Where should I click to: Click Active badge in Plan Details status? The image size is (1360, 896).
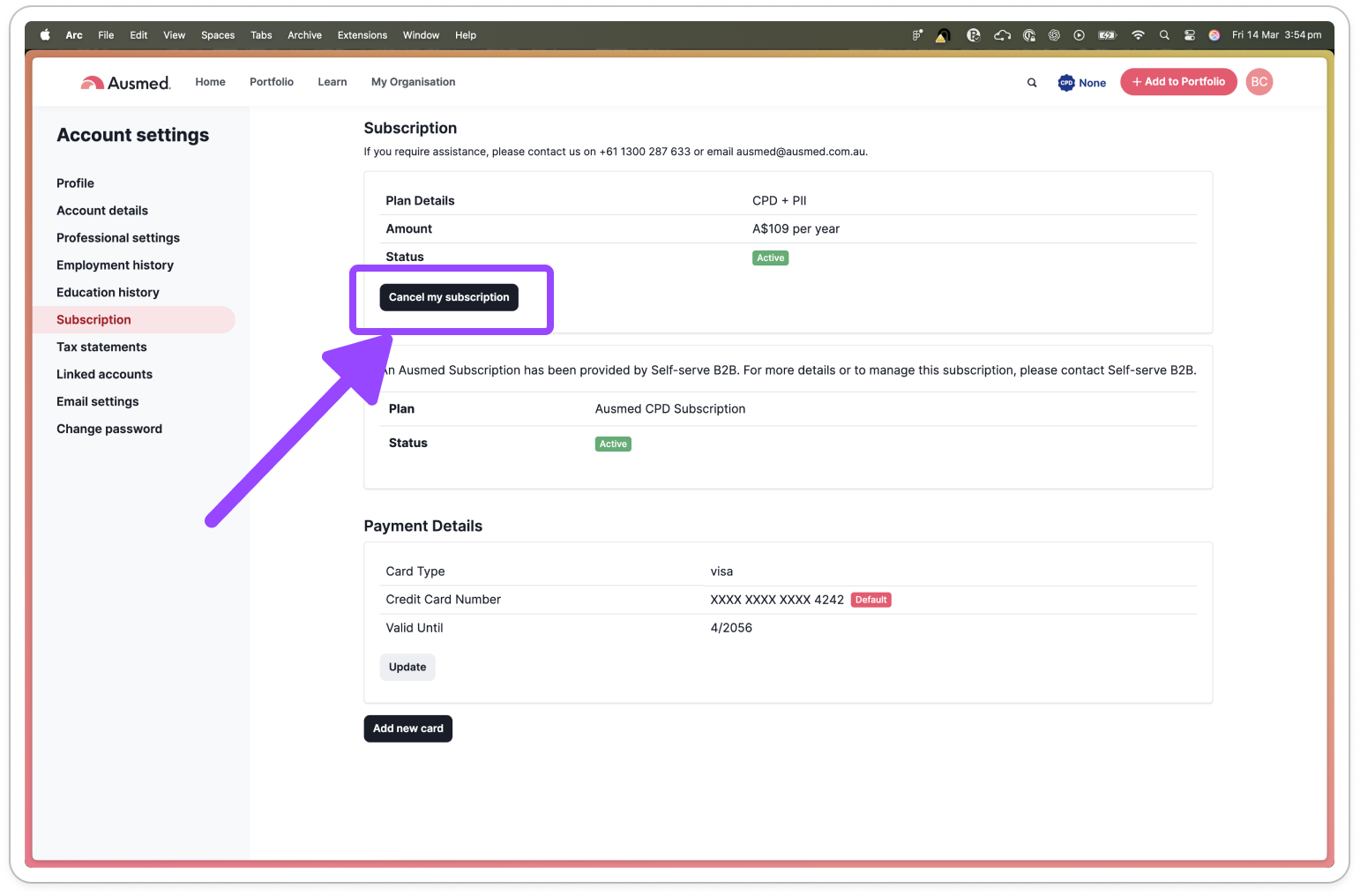(x=770, y=258)
